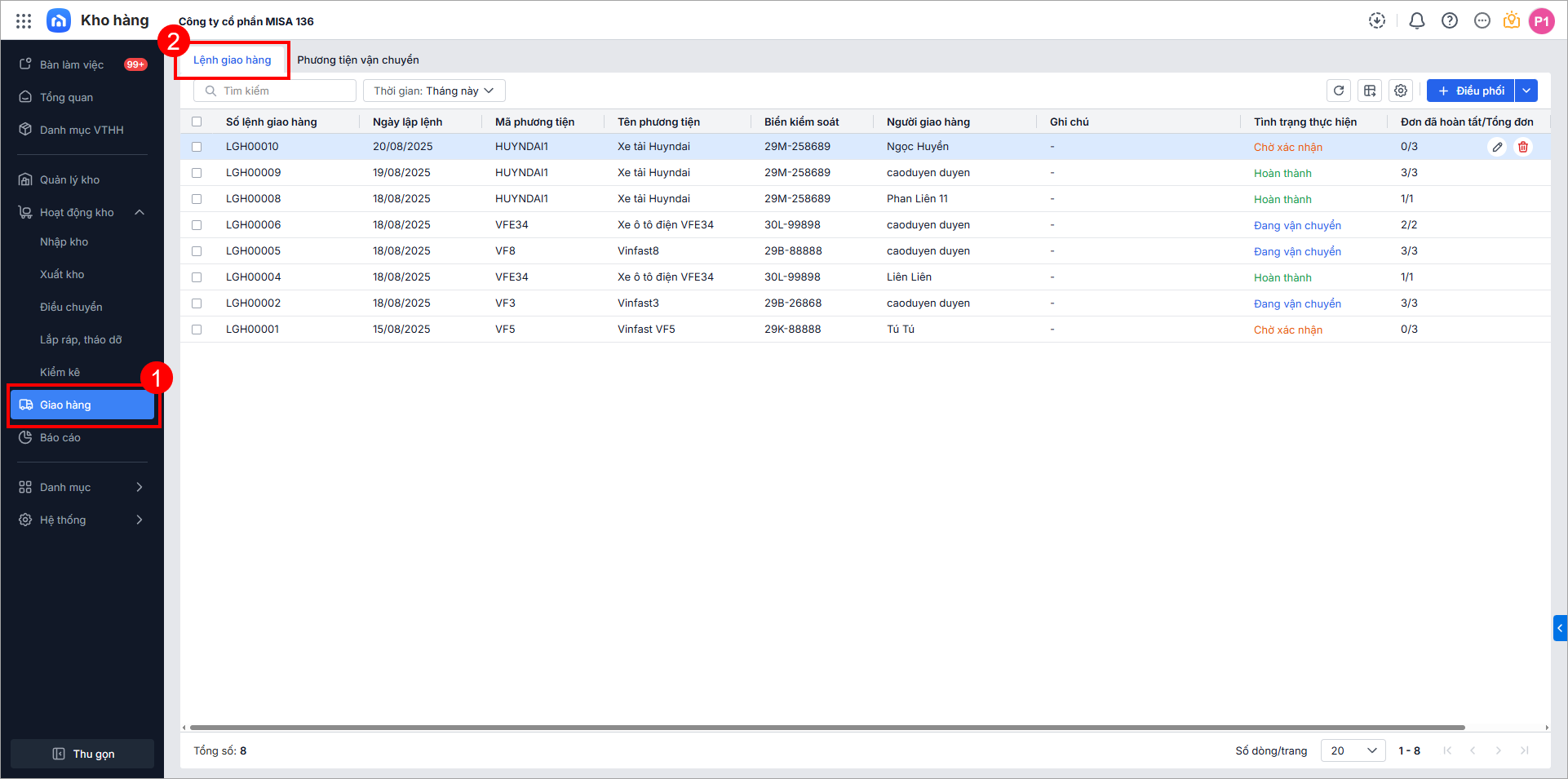1568x779 pixels.
Task: Collapse sidebar with Thu gọn button
Action: click(x=82, y=754)
